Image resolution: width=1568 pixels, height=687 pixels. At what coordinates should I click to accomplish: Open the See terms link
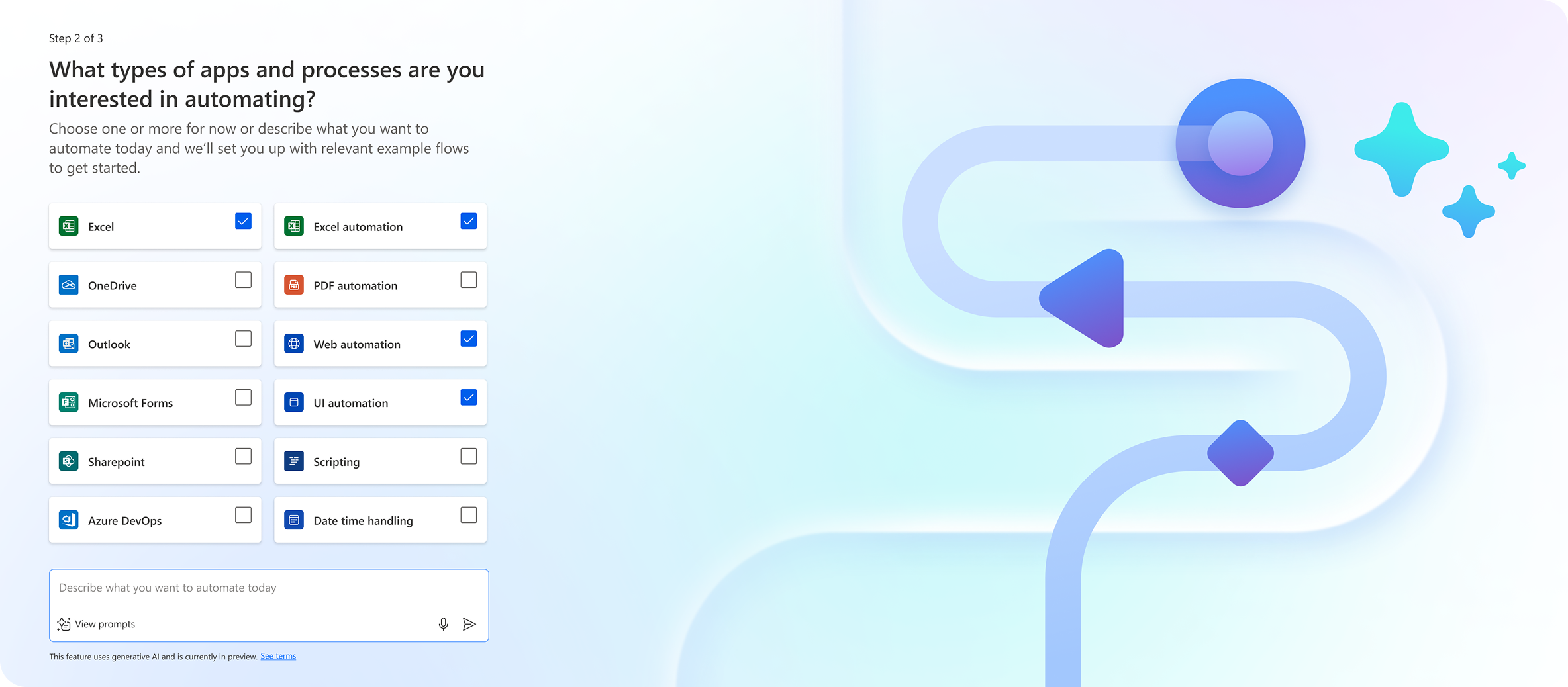(277, 655)
